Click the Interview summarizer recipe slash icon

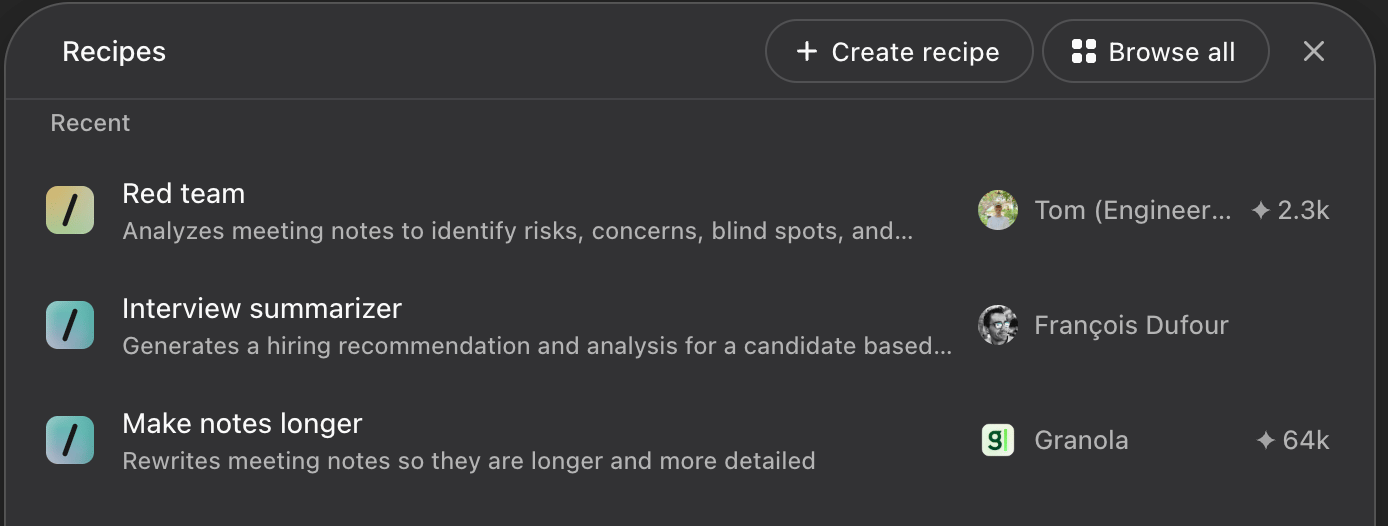coord(70,325)
